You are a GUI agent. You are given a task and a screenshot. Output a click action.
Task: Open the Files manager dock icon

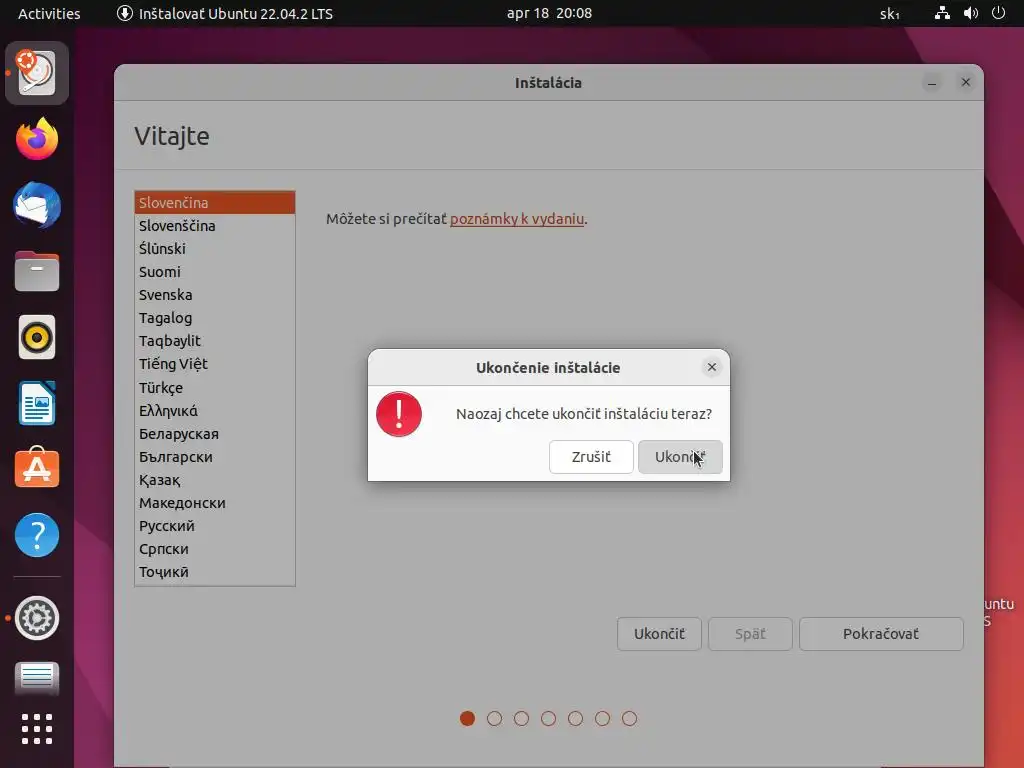pyautogui.click(x=37, y=271)
